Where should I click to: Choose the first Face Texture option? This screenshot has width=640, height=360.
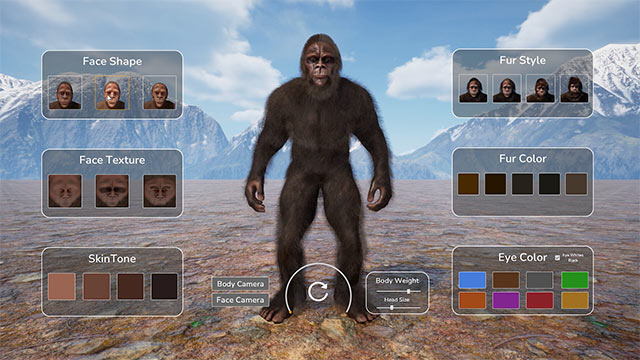tap(65, 191)
